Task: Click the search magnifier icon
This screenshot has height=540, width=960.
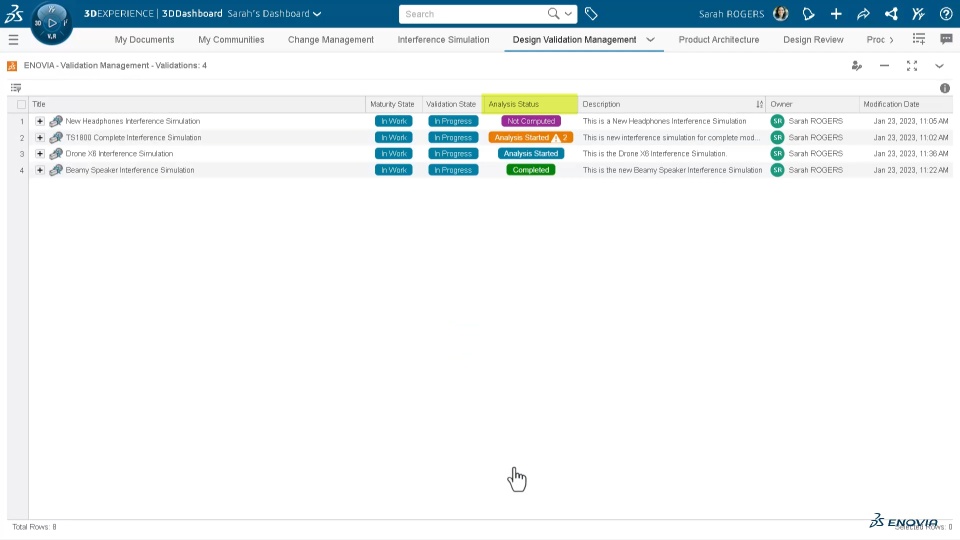Action: click(553, 13)
